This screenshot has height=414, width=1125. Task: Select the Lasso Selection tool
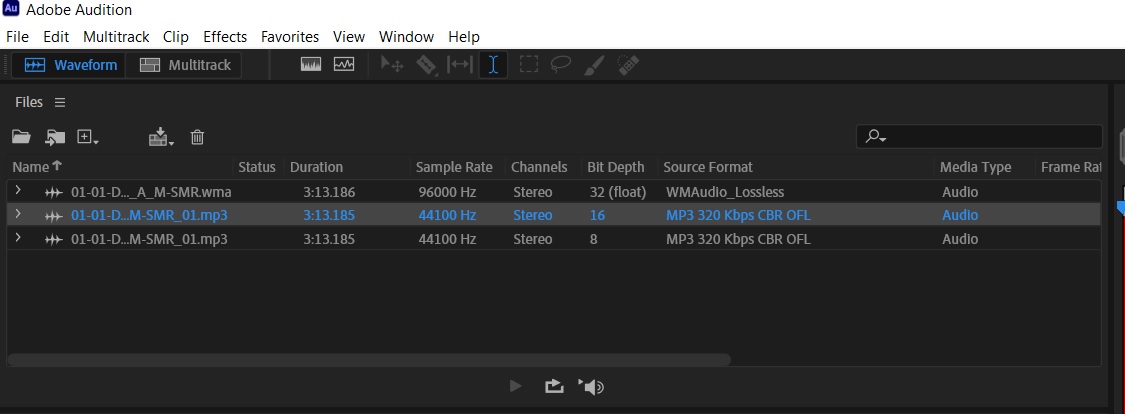(561, 65)
